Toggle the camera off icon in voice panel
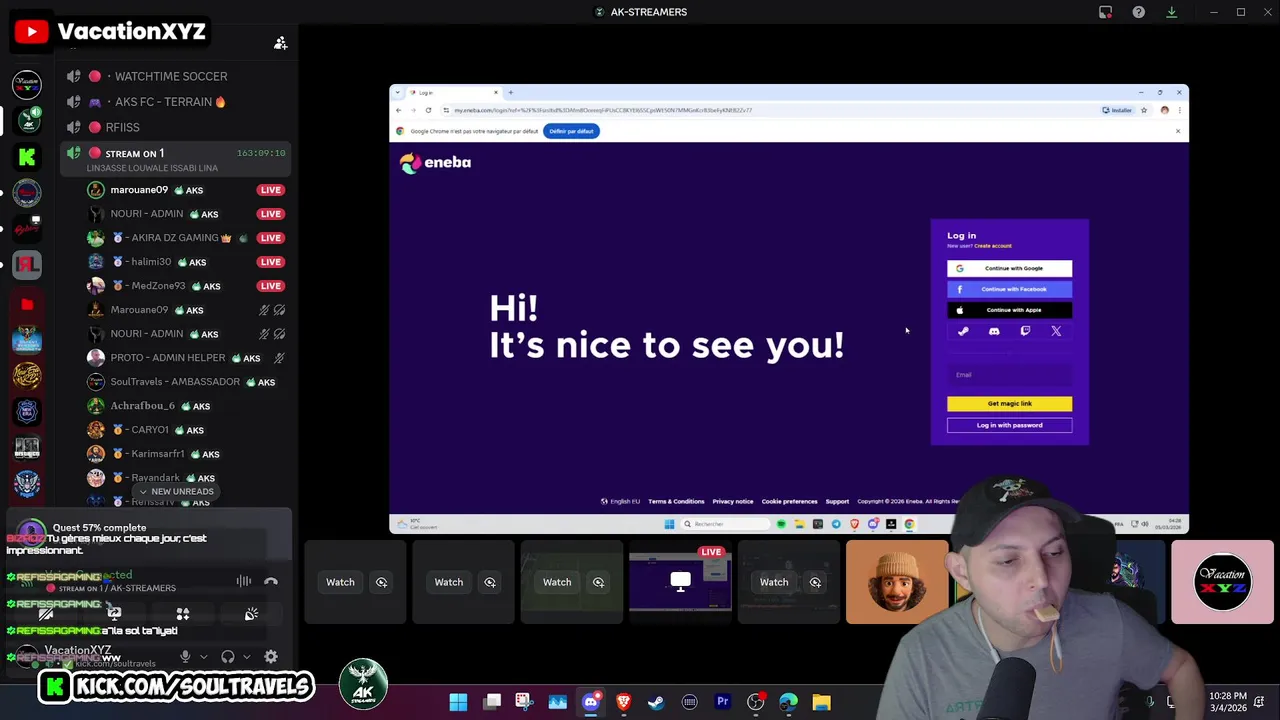The image size is (1280, 720). click(x=46, y=614)
